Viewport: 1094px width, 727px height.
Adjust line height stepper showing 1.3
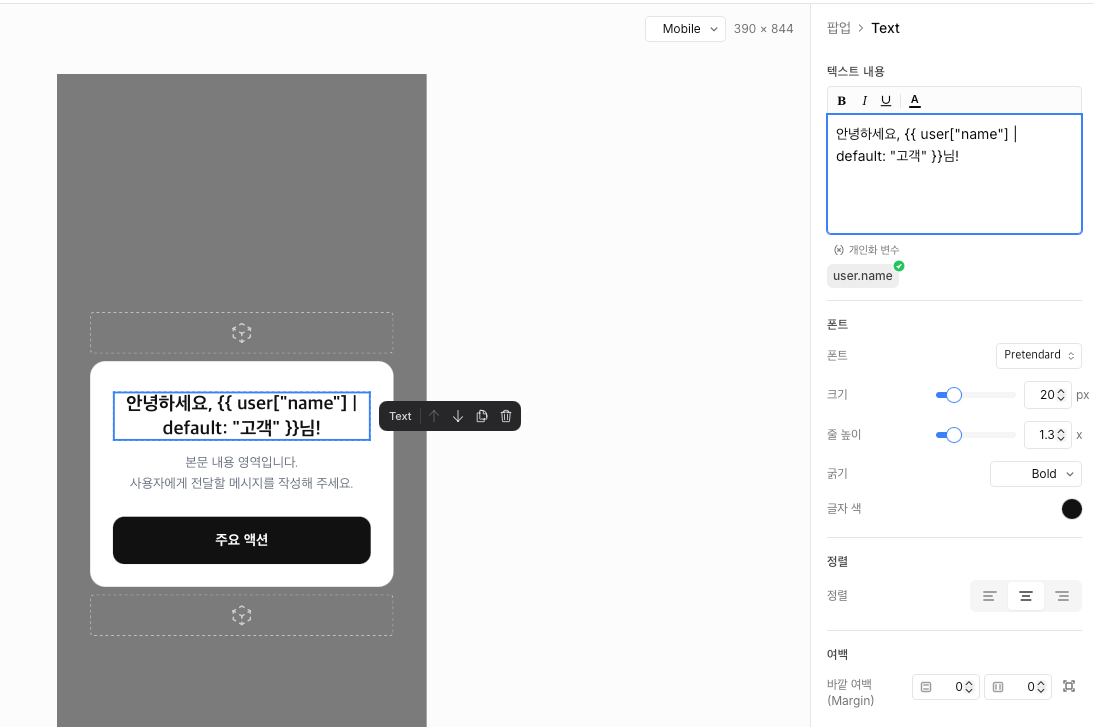pos(1061,435)
